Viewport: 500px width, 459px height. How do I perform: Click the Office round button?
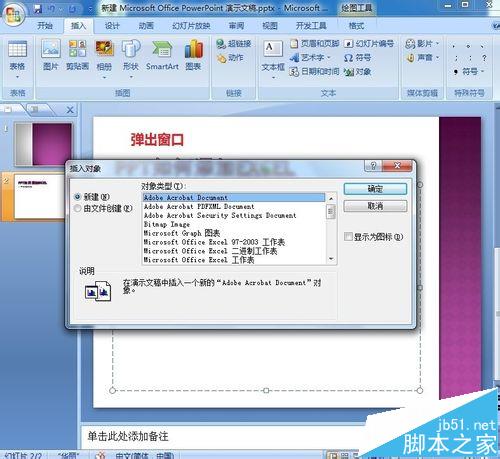pos(13,14)
